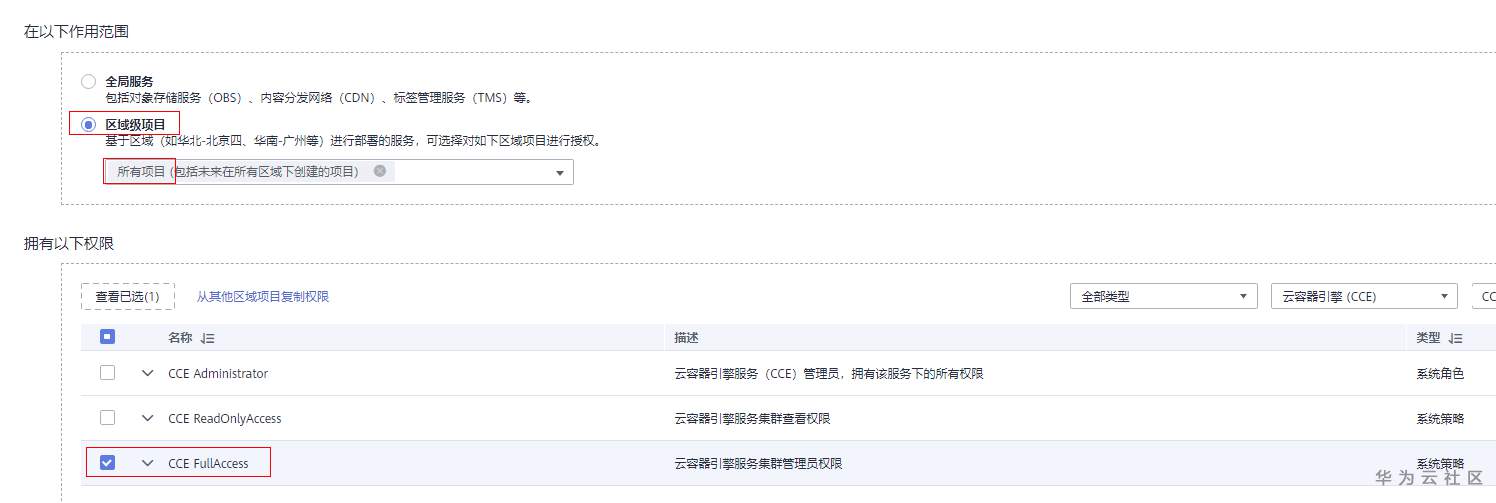Screen dimensions: 1496x503
Task: Toggle the select-all checkbox in table header
Action: [x=108, y=337]
